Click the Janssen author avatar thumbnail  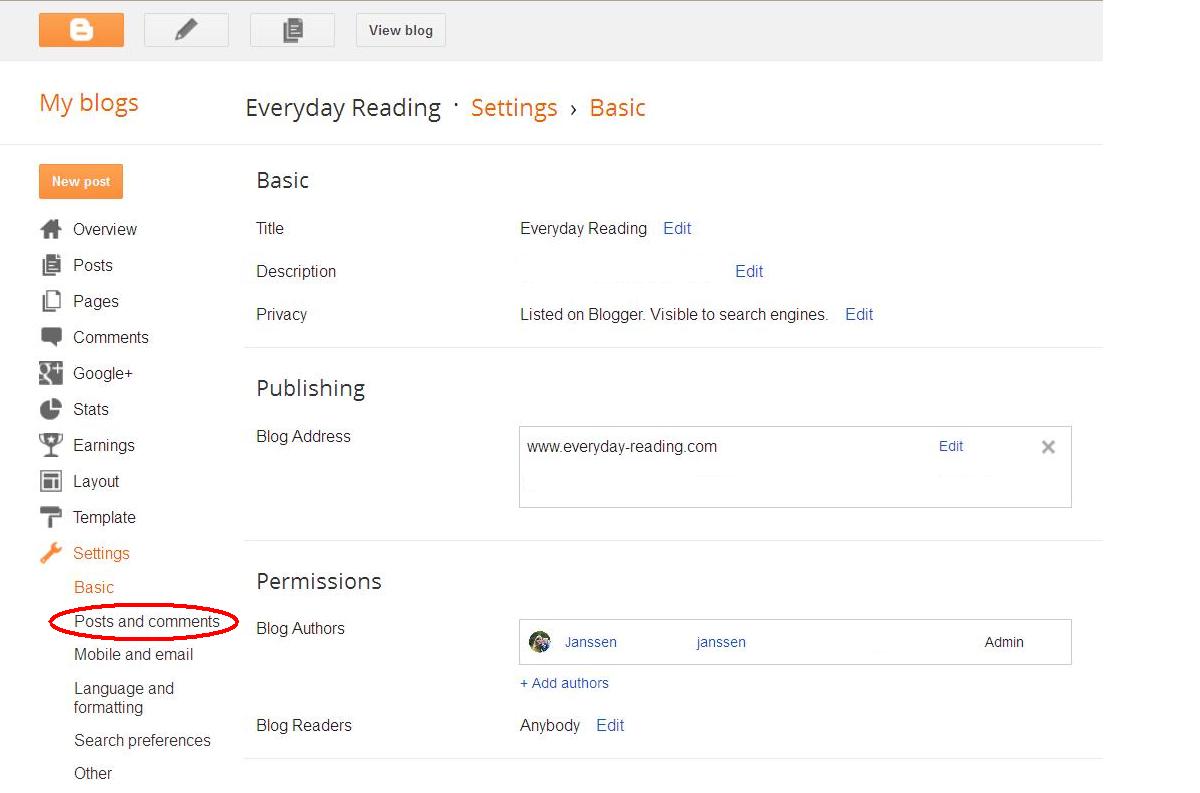[x=540, y=642]
